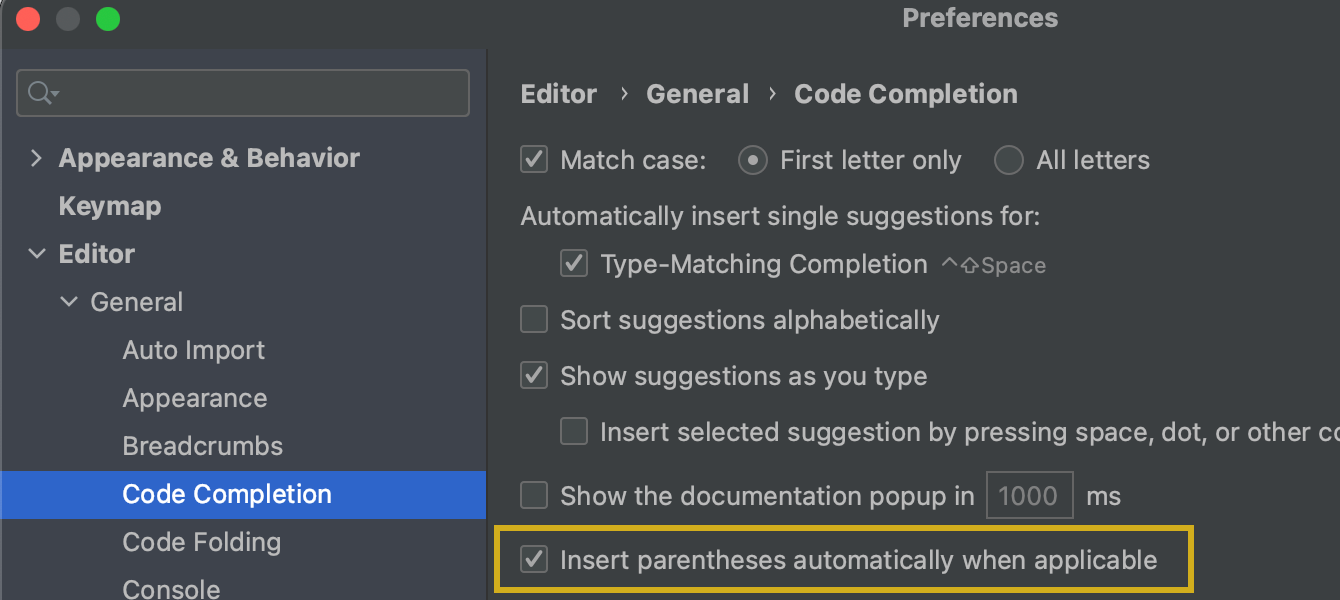Image resolution: width=1340 pixels, height=600 pixels.
Task: Click the green maximize window button
Action: (108, 19)
